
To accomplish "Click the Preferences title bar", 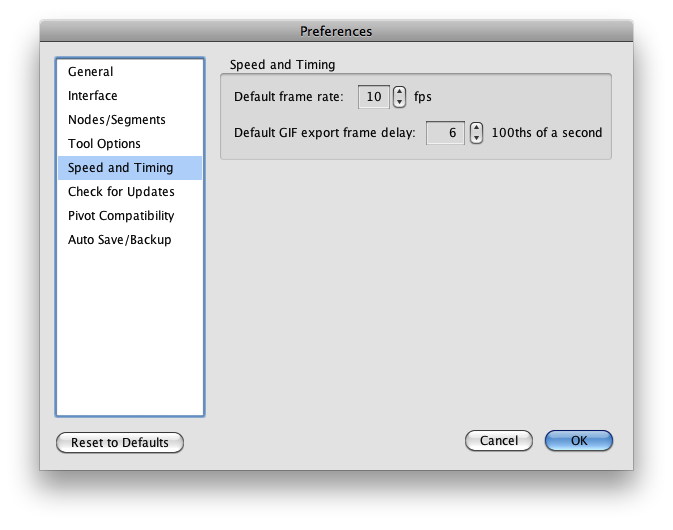I will tap(336, 31).
